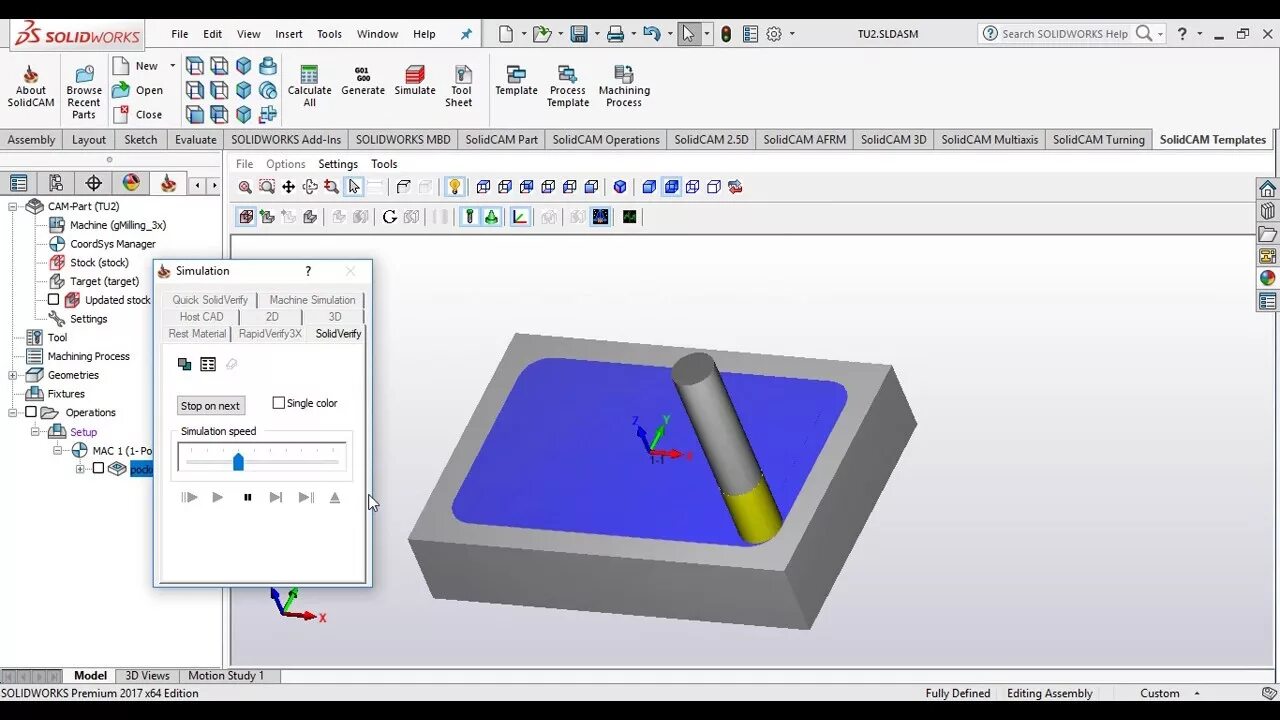Open the table list icon in Simulation dialog
This screenshot has height=720, width=1280.
click(208, 364)
